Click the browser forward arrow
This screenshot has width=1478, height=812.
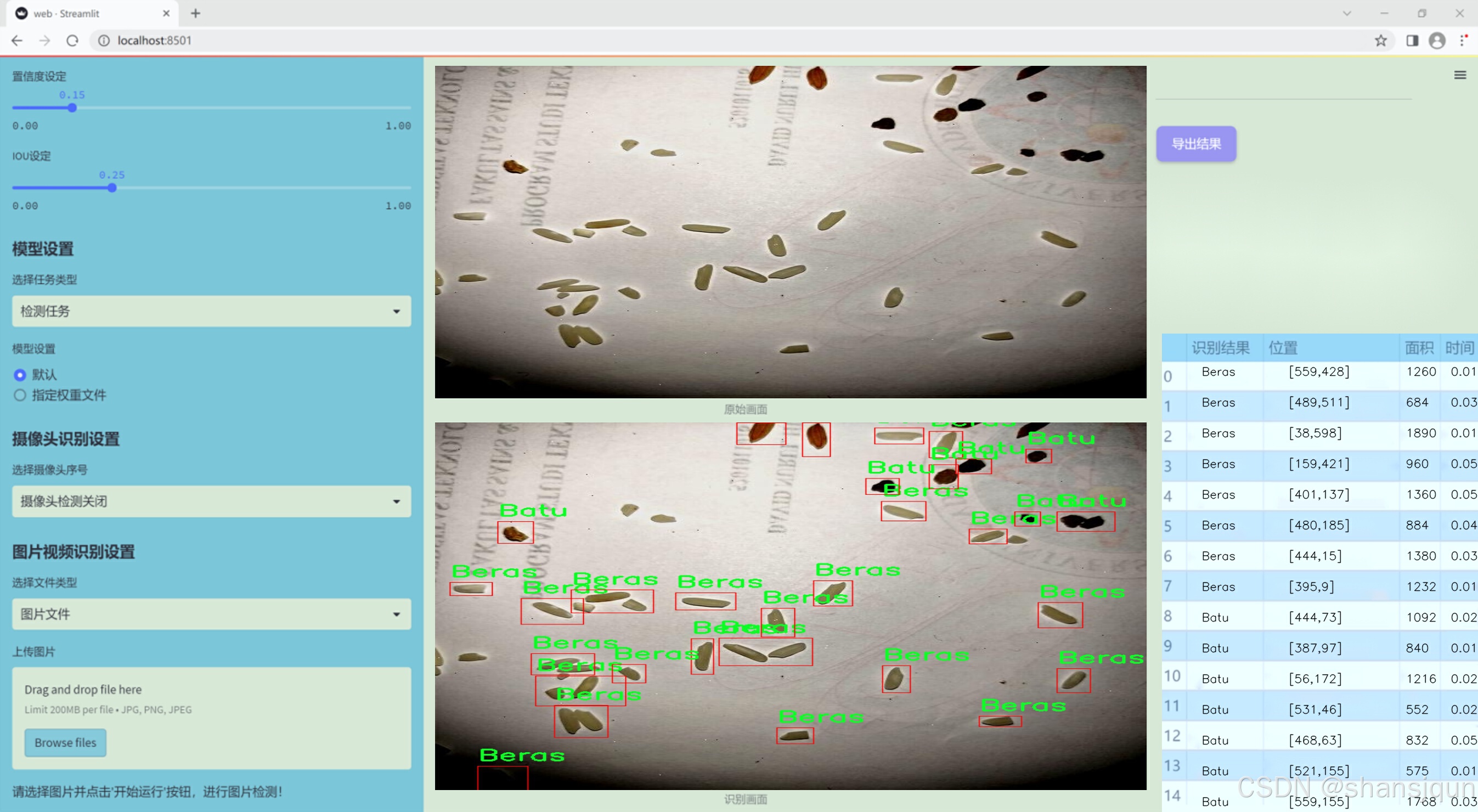point(45,41)
